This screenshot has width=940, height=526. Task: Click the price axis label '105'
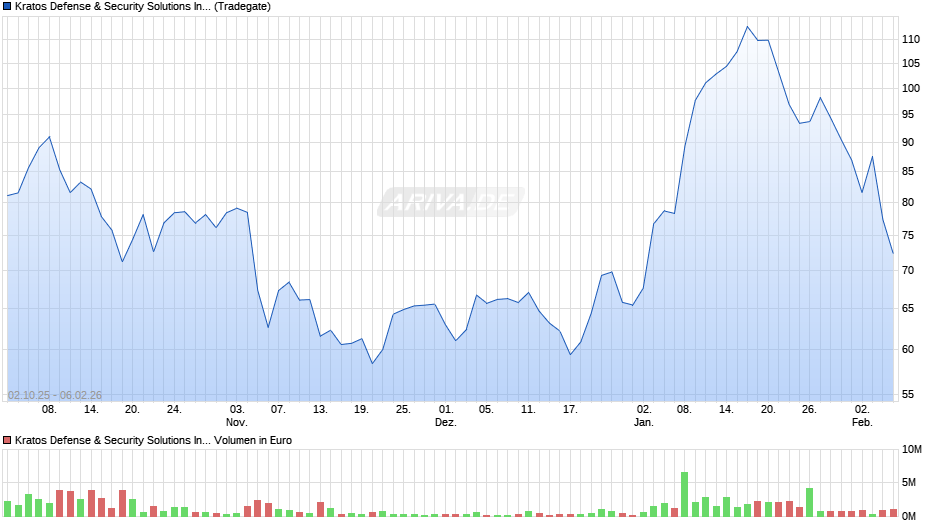(911, 64)
